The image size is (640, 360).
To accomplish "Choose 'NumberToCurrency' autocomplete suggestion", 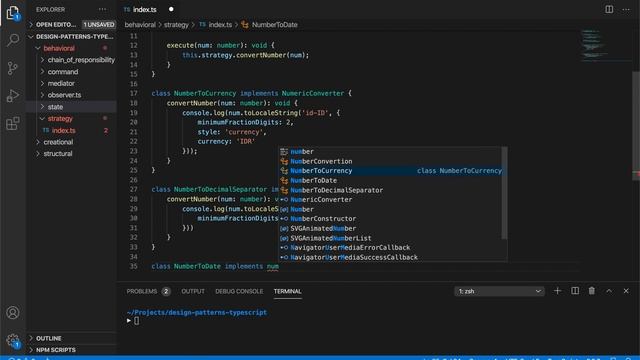I will coord(391,171).
